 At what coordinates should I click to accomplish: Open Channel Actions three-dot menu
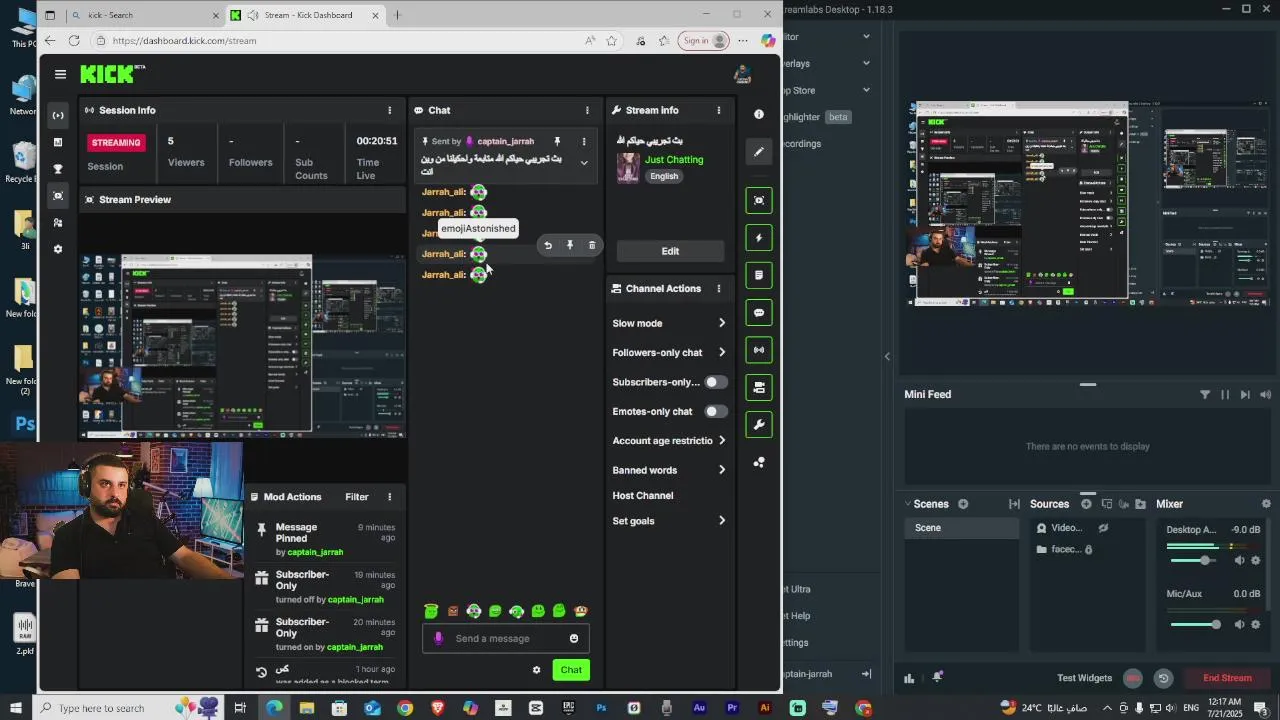718,288
